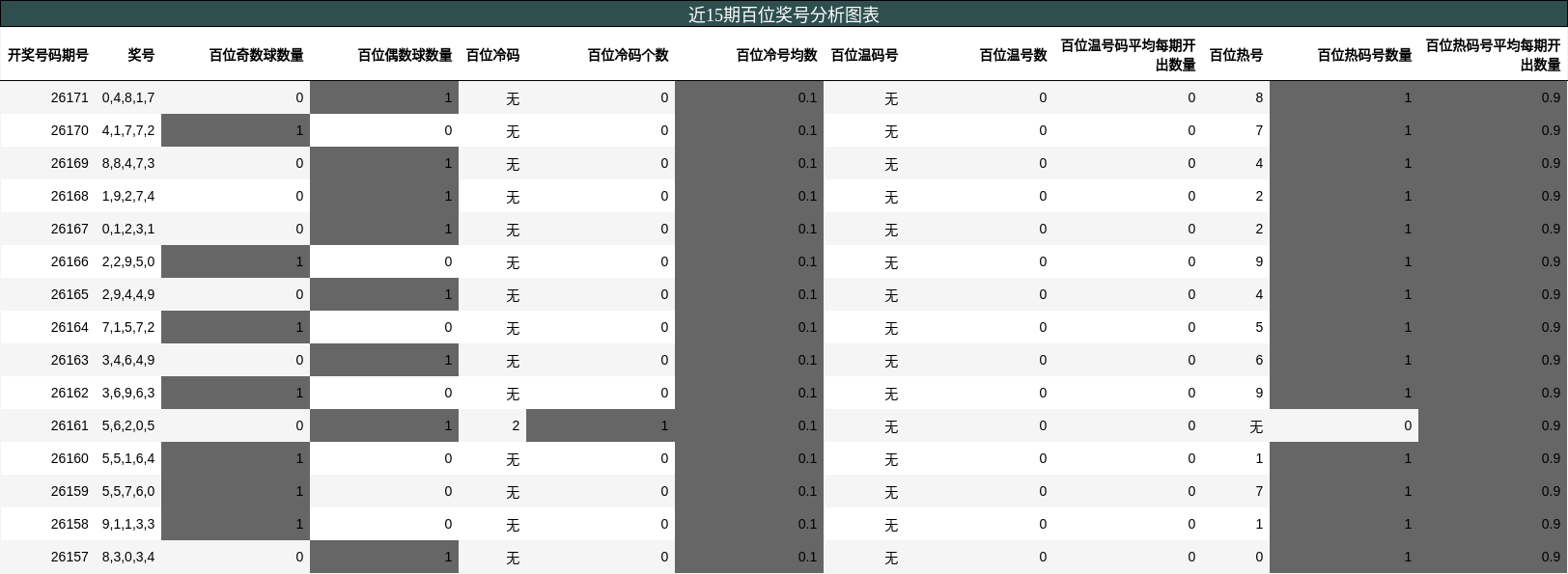This screenshot has width=1568, height=574.
Task: Select period cell 26164
Action: click(70, 327)
